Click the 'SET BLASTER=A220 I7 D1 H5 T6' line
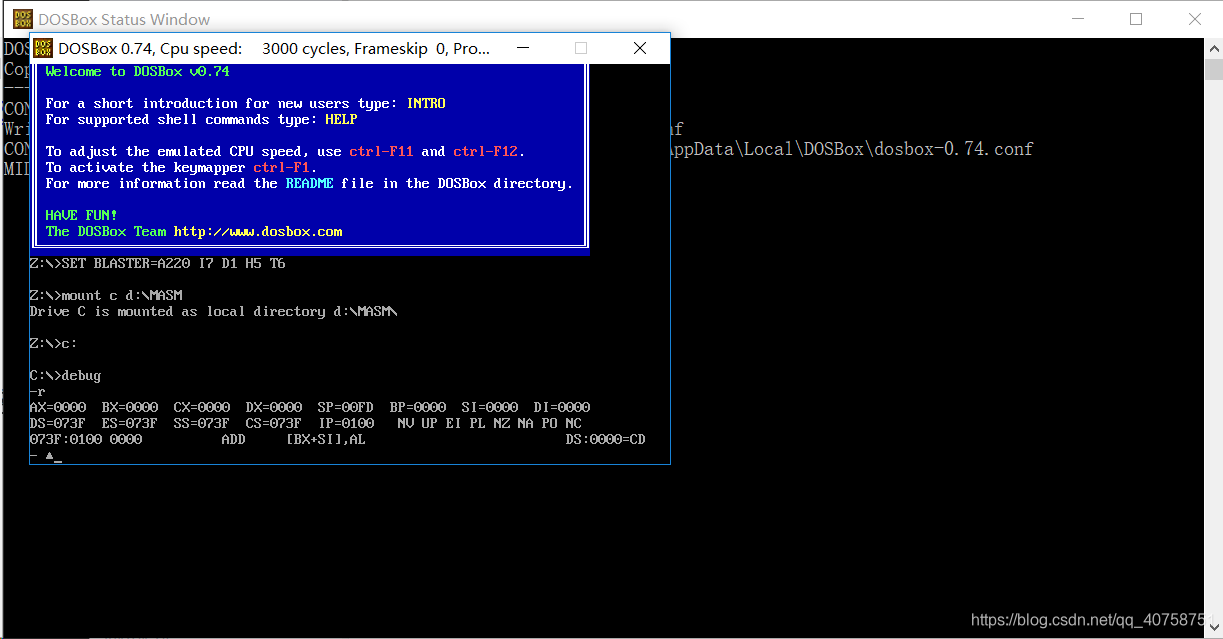The width and height of the screenshot is (1223, 639). [157, 263]
